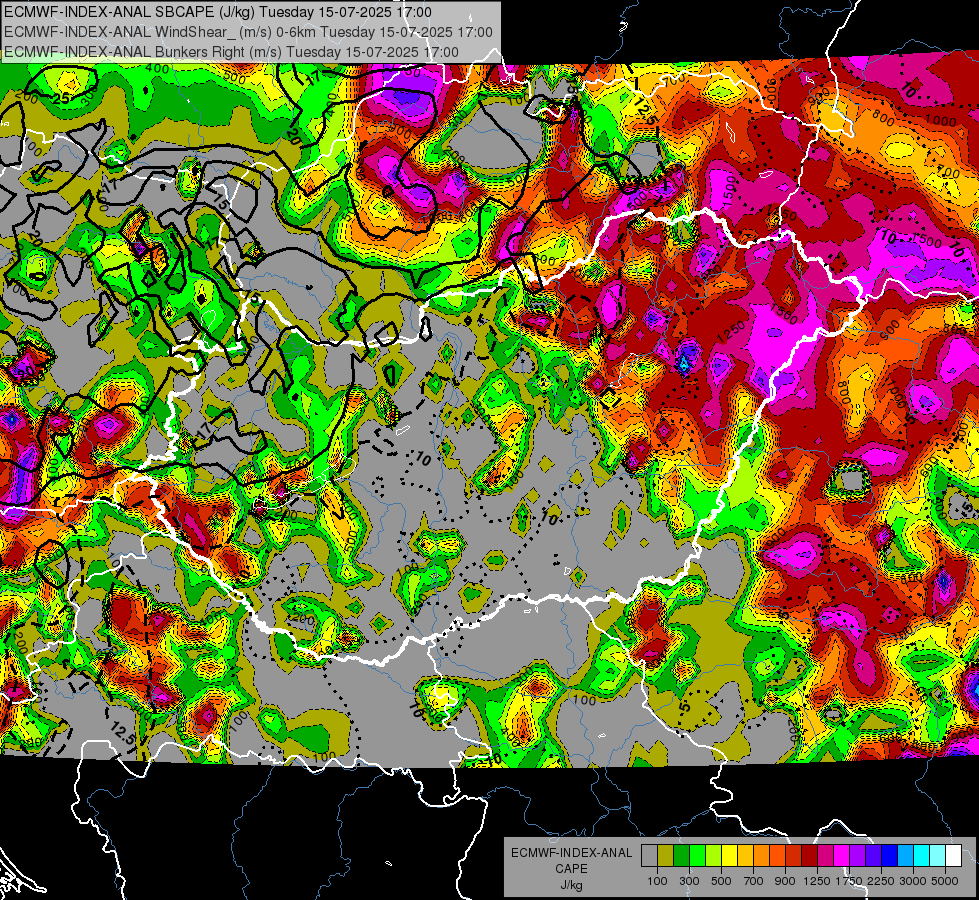Select the pure blue 2250 legend swatch
The height and width of the screenshot is (900, 979).
[890, 856]
